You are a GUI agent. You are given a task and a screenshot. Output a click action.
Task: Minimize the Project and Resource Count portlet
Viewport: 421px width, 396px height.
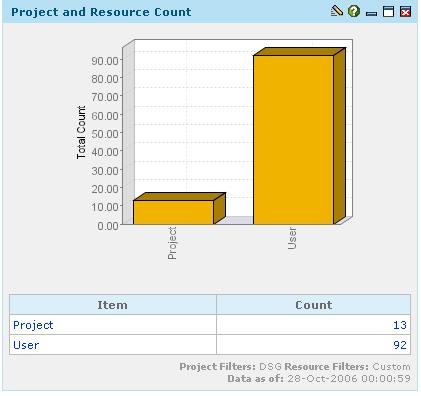(371, 14)
